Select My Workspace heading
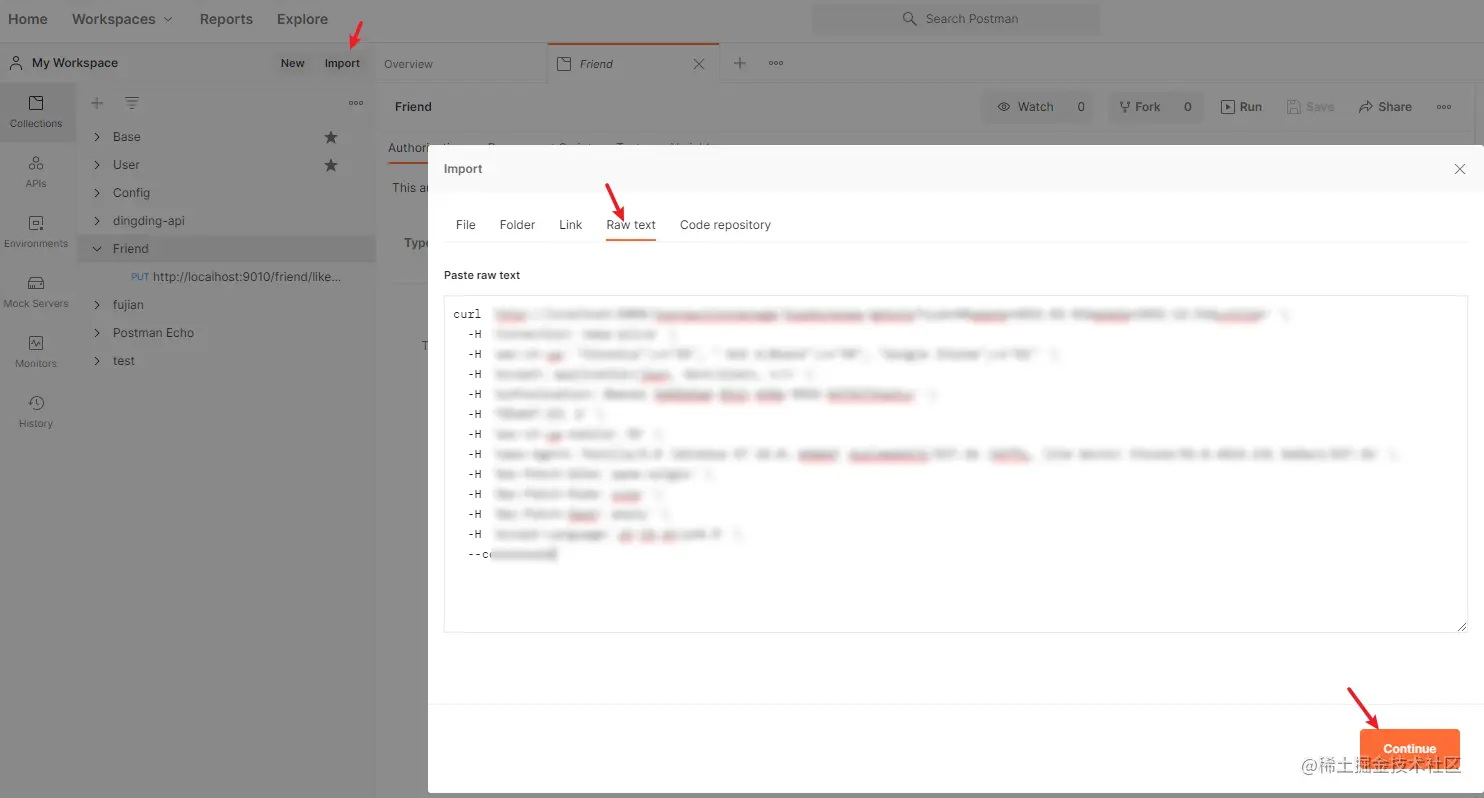This screenshot has width=1484, height=798. coord(75,63)
